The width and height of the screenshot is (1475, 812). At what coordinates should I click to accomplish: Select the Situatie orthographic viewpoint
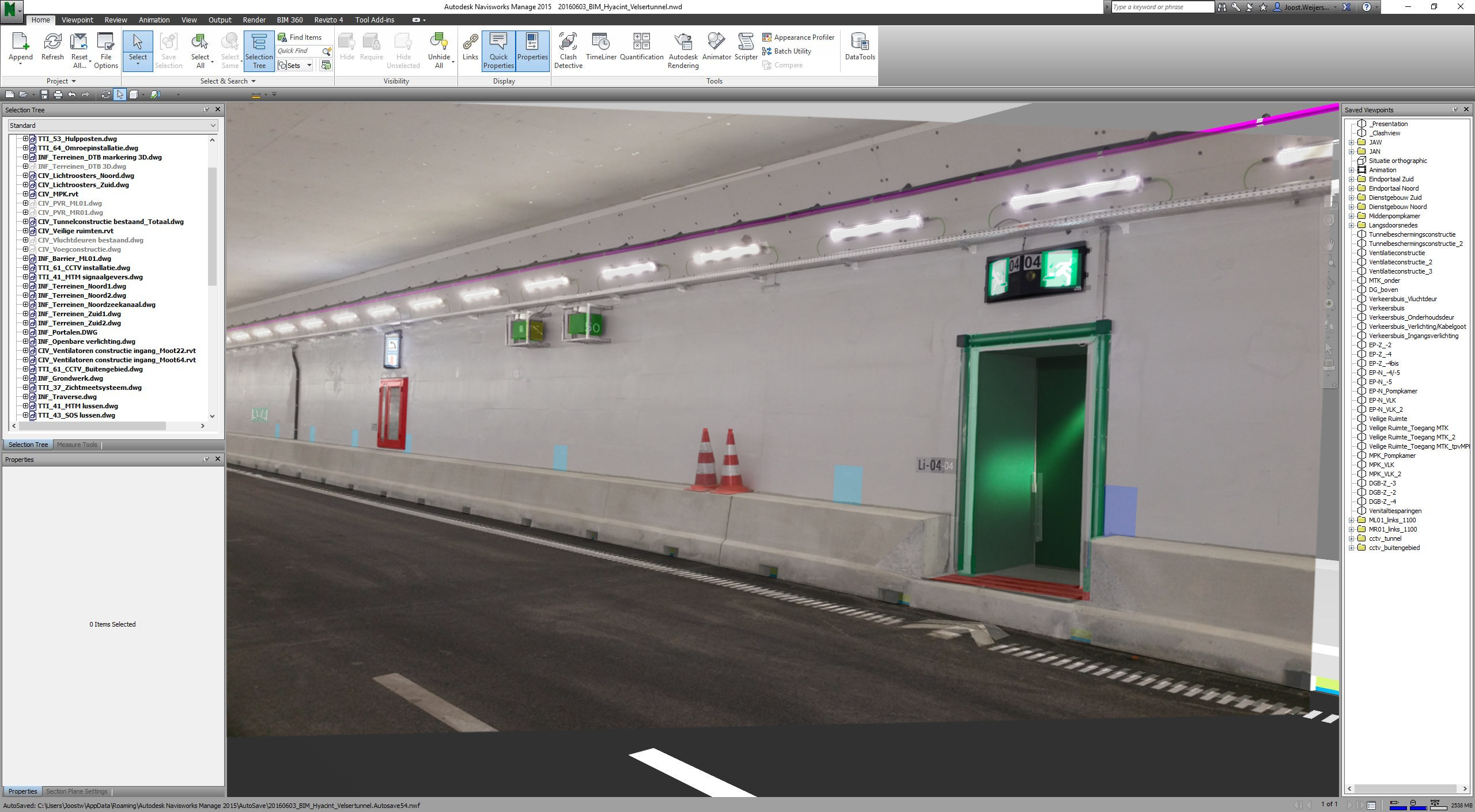[x=1398, y=161]
